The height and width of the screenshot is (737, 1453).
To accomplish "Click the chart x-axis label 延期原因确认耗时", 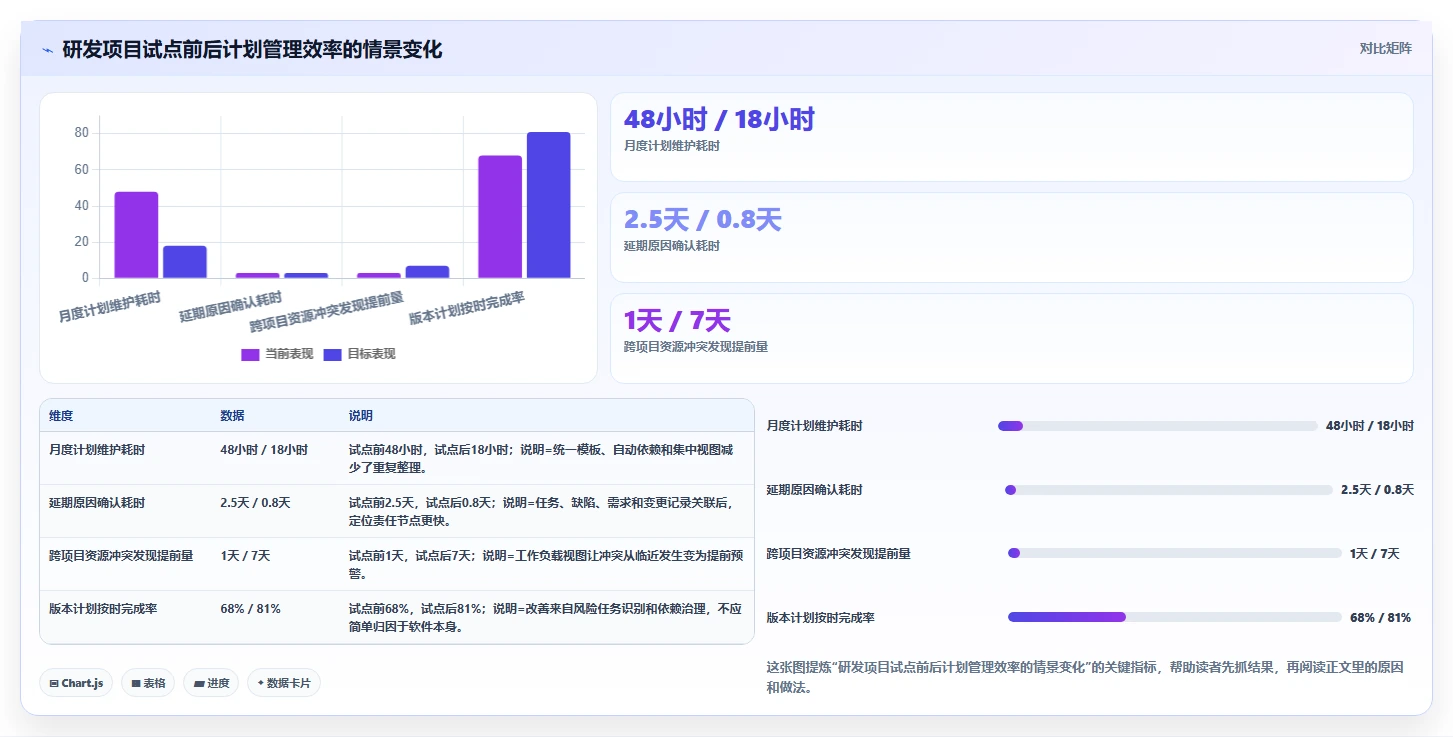I will coord(231,306).
